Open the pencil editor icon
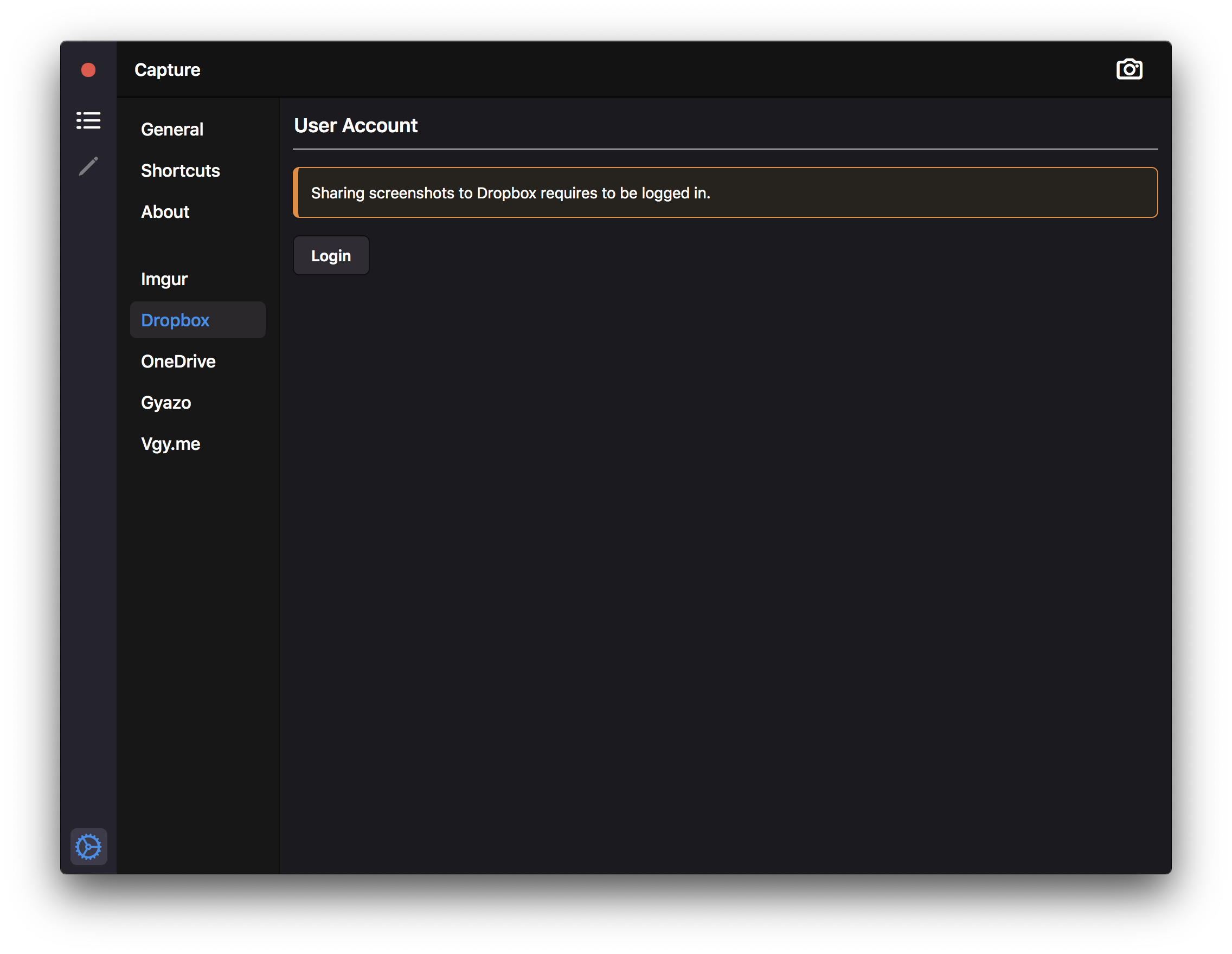This screenshot has height=954, width=1232. [88, 166]
